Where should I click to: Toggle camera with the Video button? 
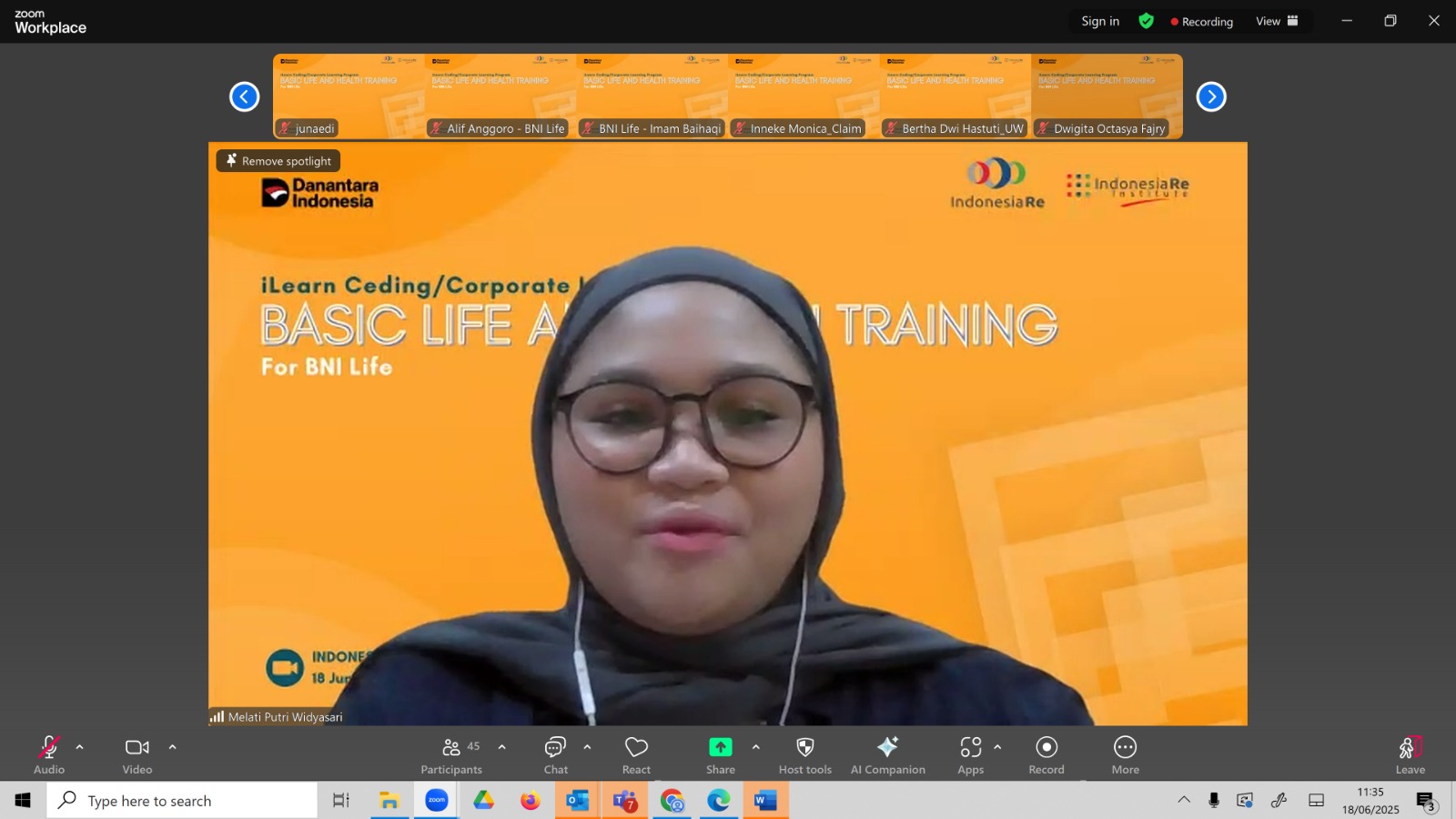click(137, 755)
